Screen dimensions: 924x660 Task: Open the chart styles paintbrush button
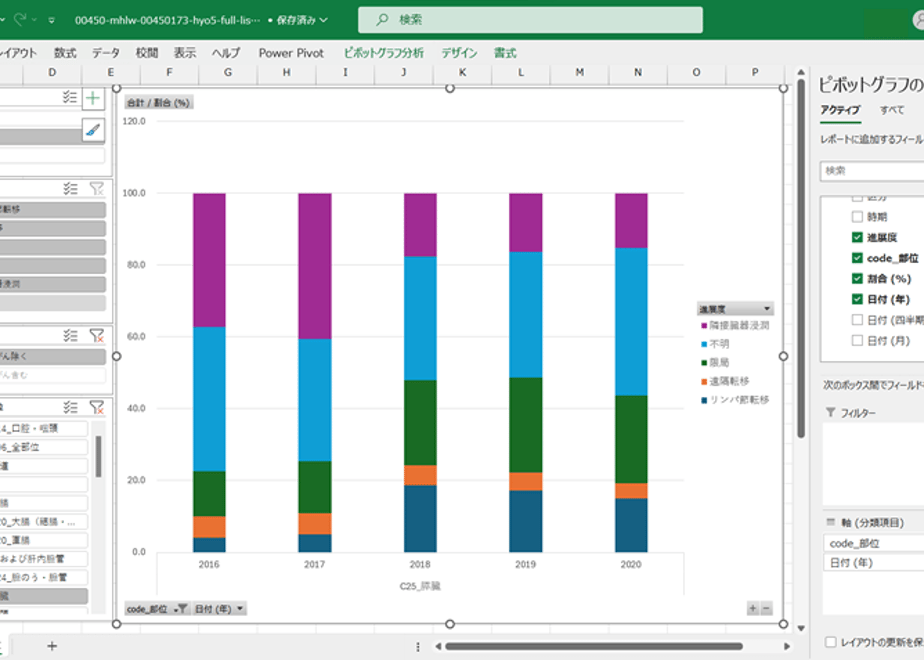pos(93,130)
